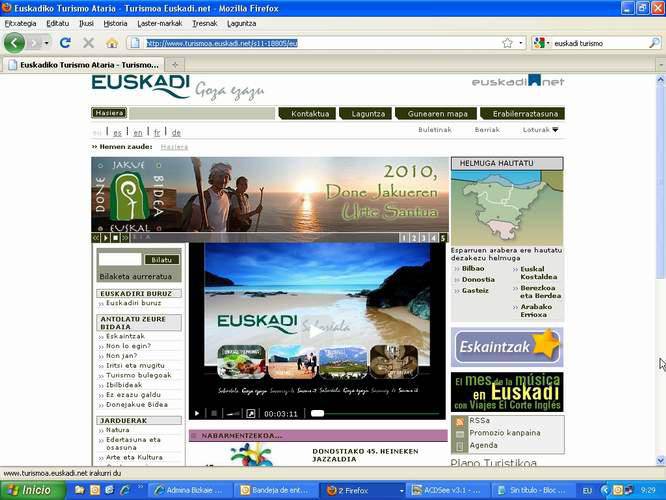This screenshot has height=500, width=666.
Task: Play the Euskadi video with play control
Action: pos(197,413)
